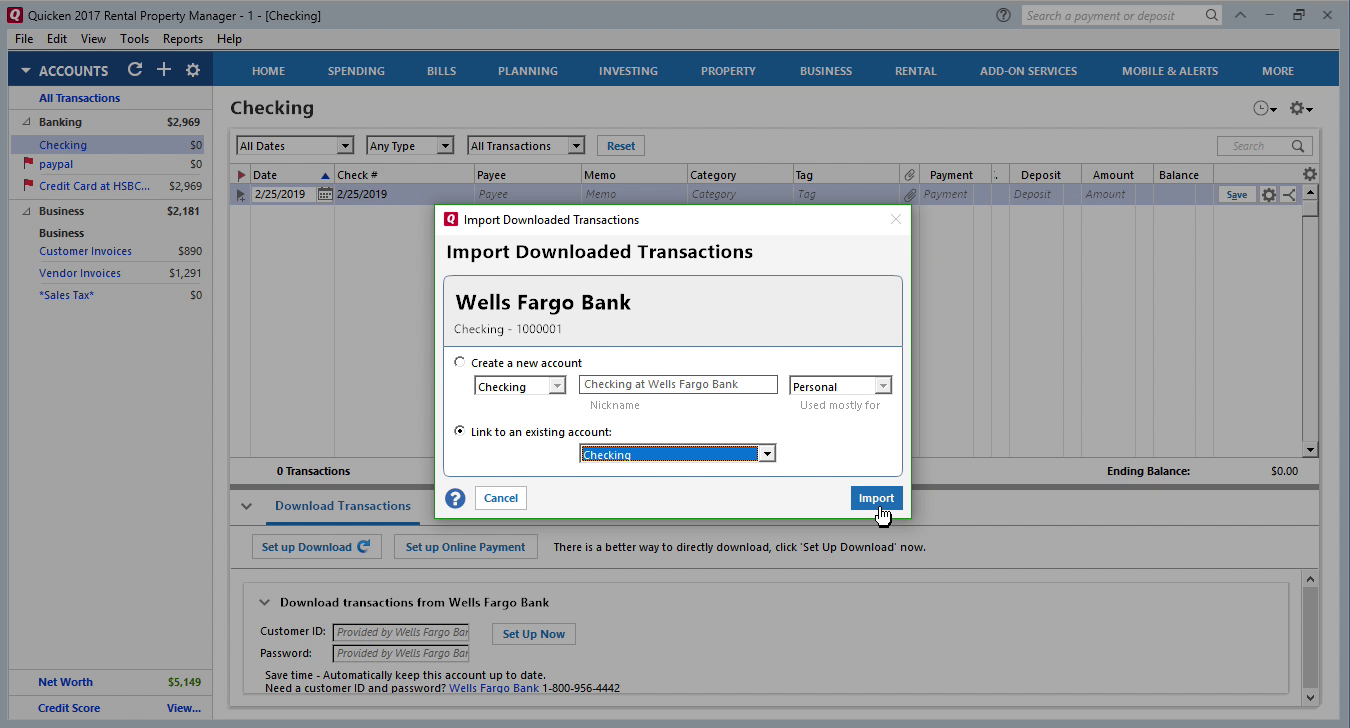Click Cancel in the import dialog
This screenshot has width=1350, height=728.
coord(501,498)
